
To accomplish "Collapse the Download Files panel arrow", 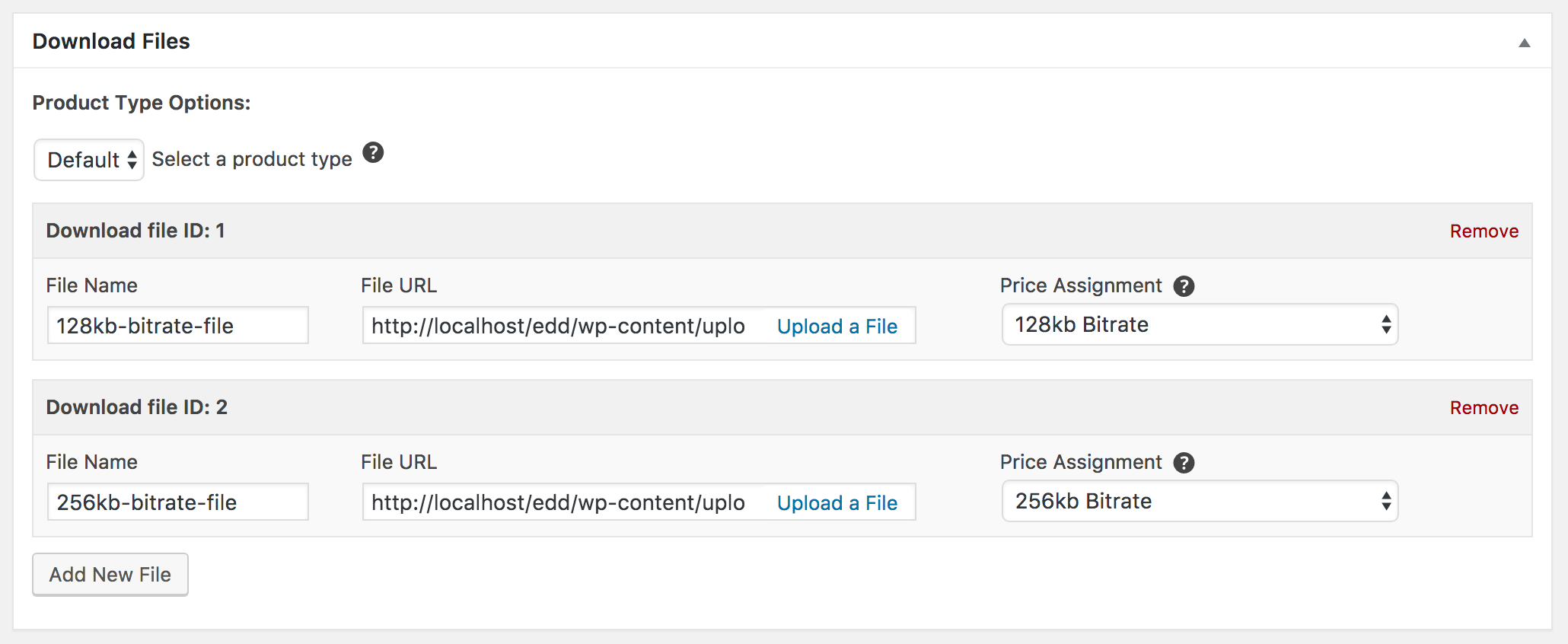I will [x=1524, y=43].
